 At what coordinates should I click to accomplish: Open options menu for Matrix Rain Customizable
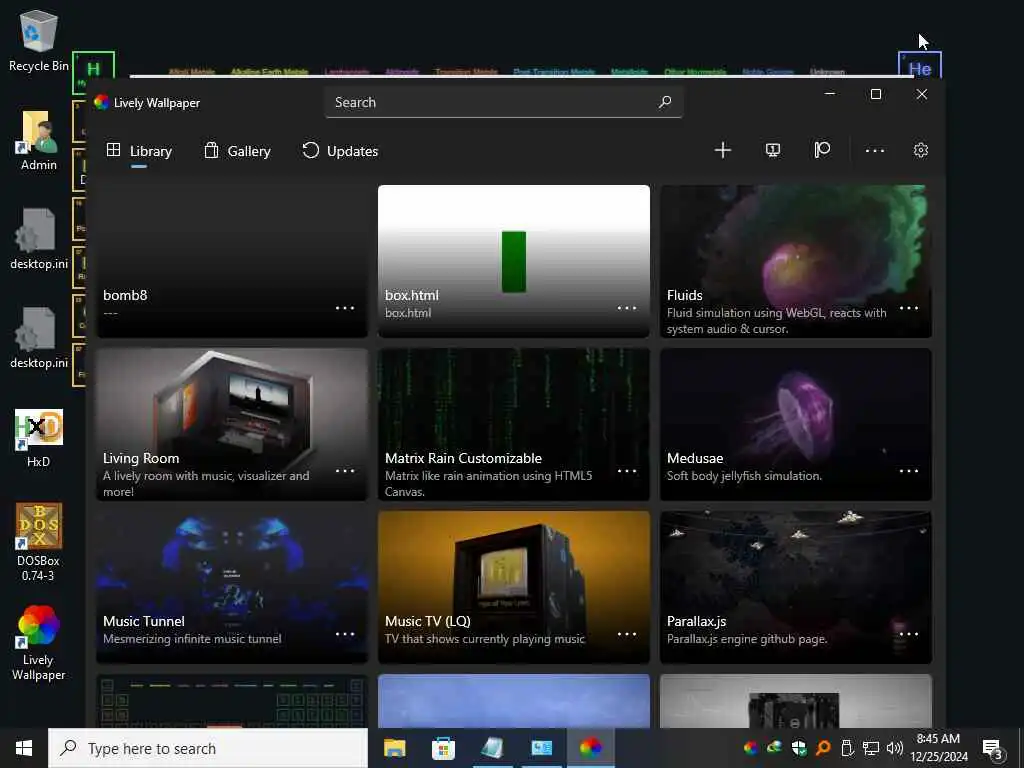[627, 471]
